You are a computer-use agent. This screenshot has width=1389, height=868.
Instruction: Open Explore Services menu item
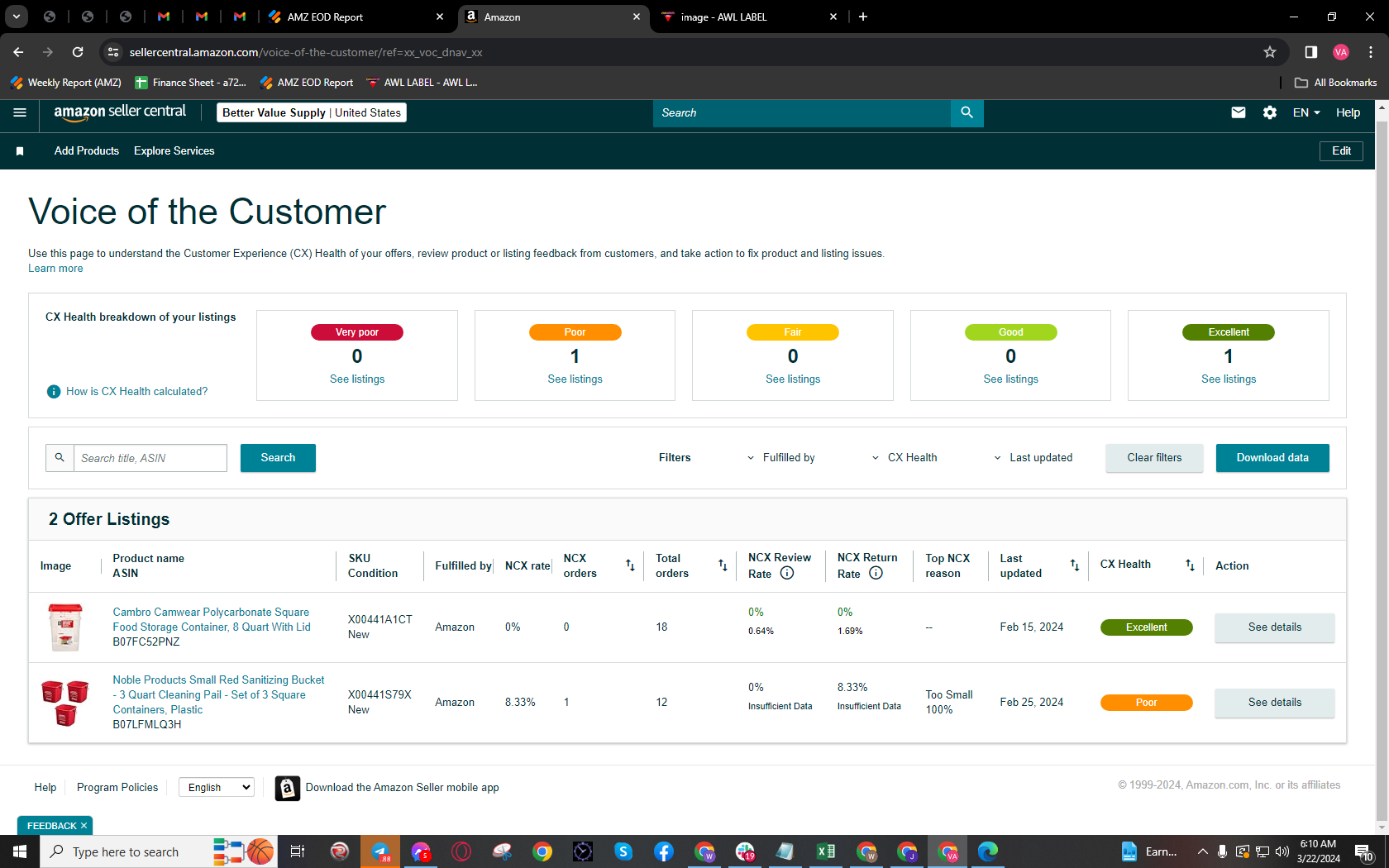pos(174,151)
